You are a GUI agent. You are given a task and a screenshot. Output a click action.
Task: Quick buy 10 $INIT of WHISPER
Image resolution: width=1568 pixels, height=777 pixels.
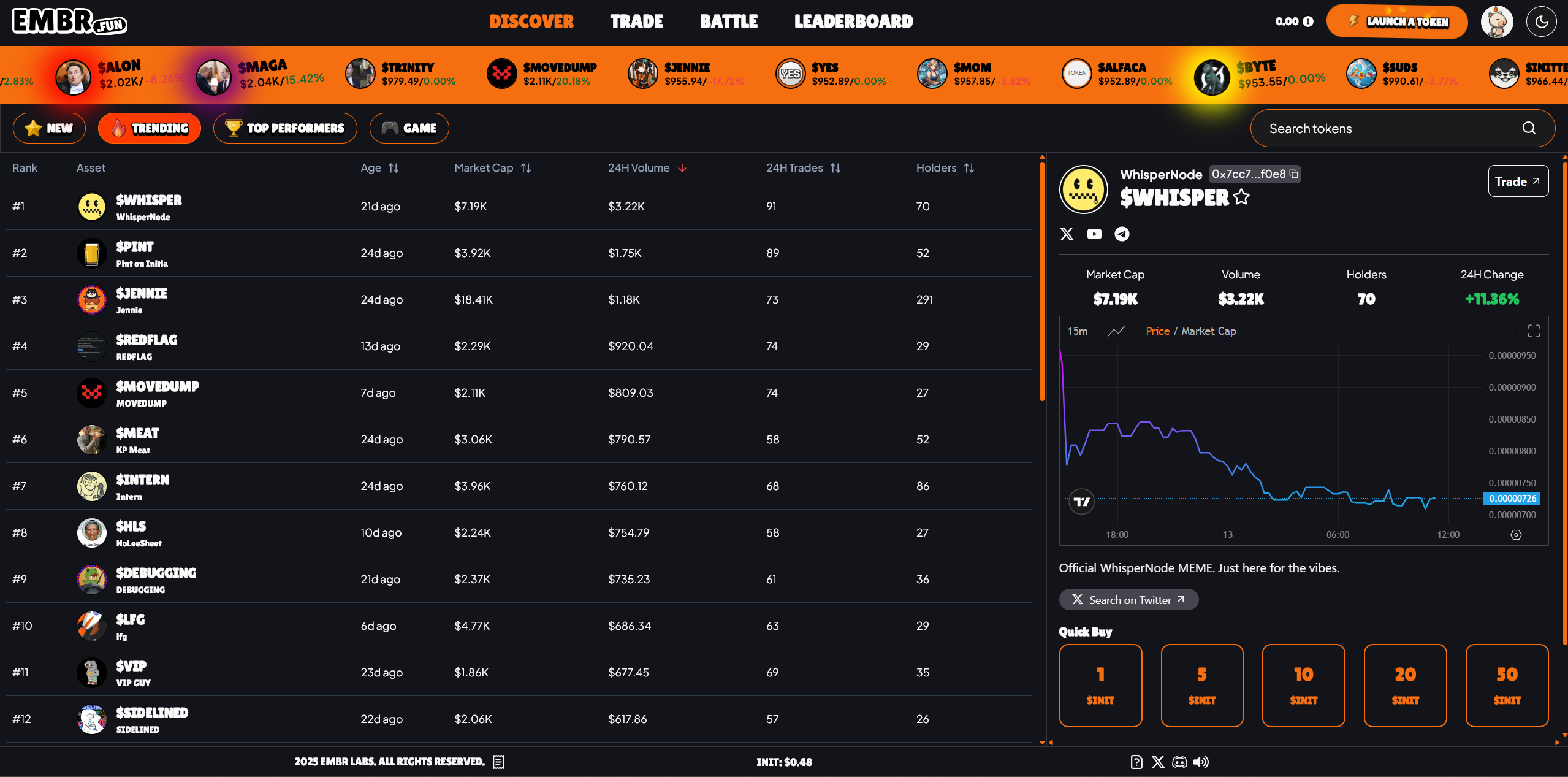coord(1303,685)
